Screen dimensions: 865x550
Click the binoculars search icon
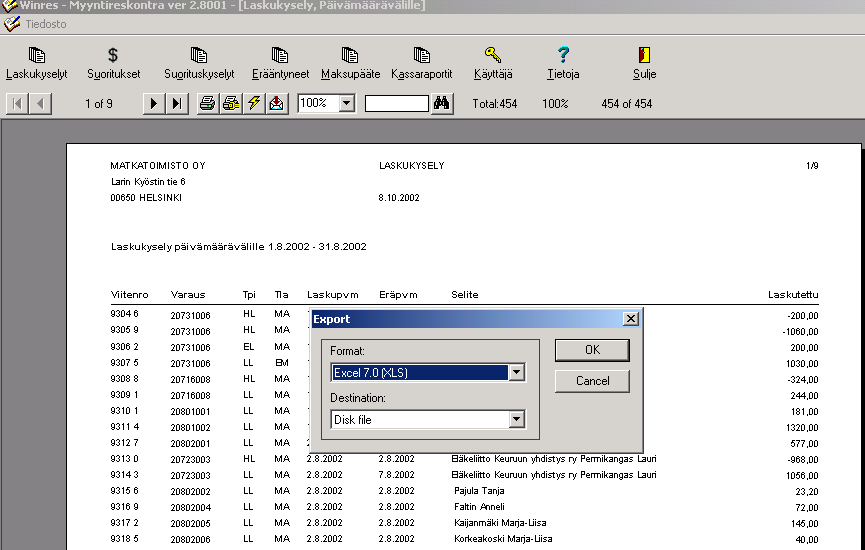[441, 104]
